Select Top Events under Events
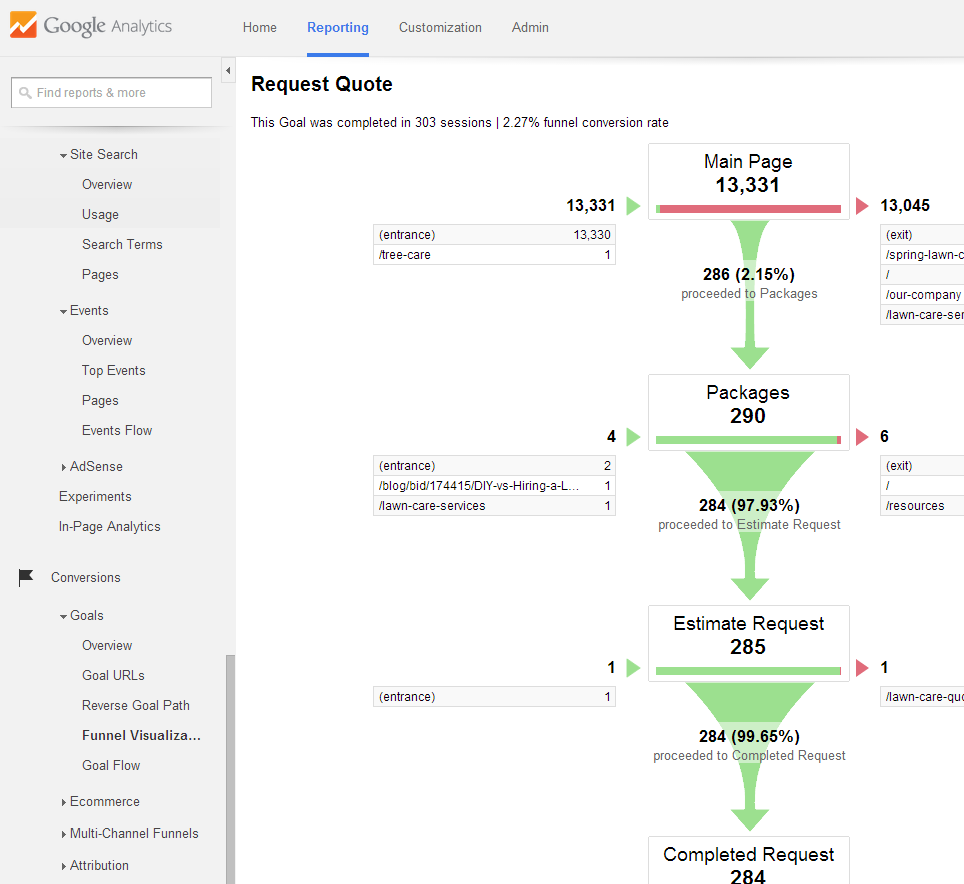This screenshot has width=964, height=884. tap(113, 370)
